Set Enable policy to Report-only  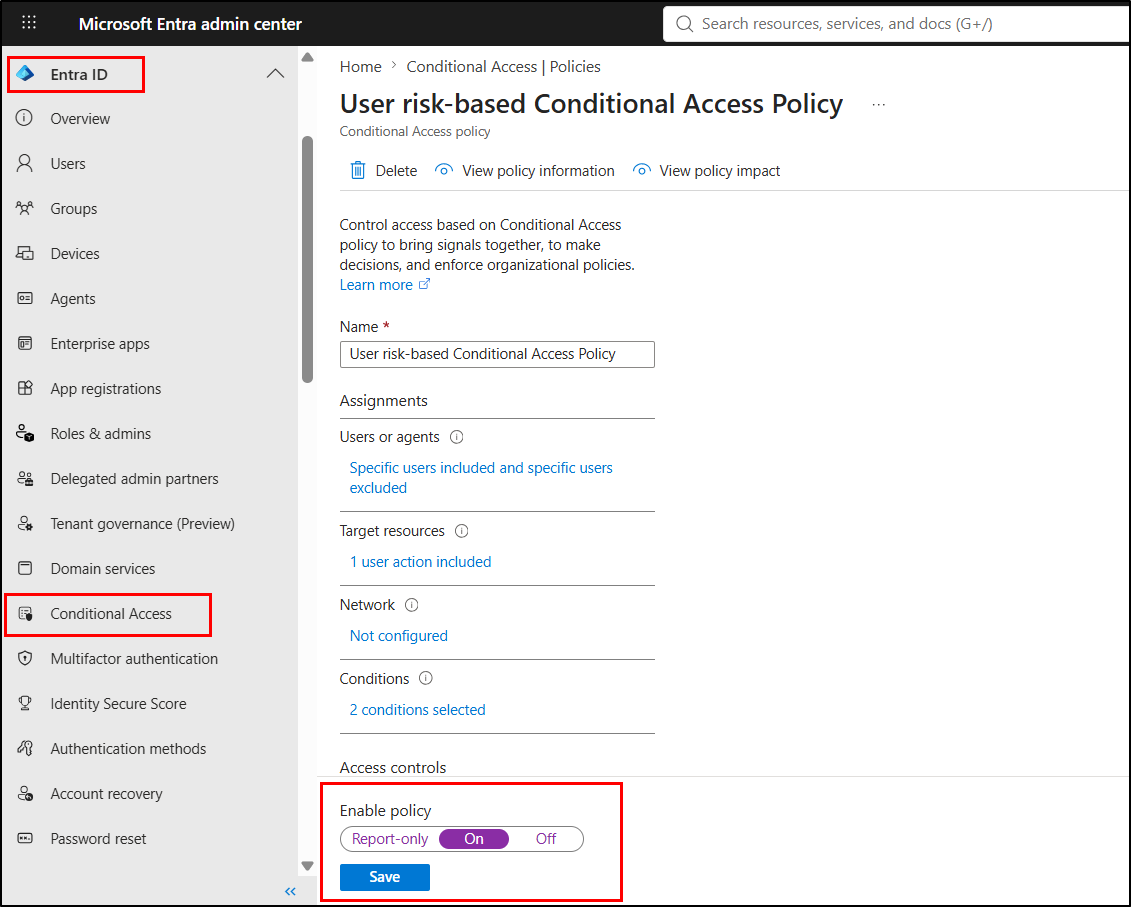click(x=390, y=838)
